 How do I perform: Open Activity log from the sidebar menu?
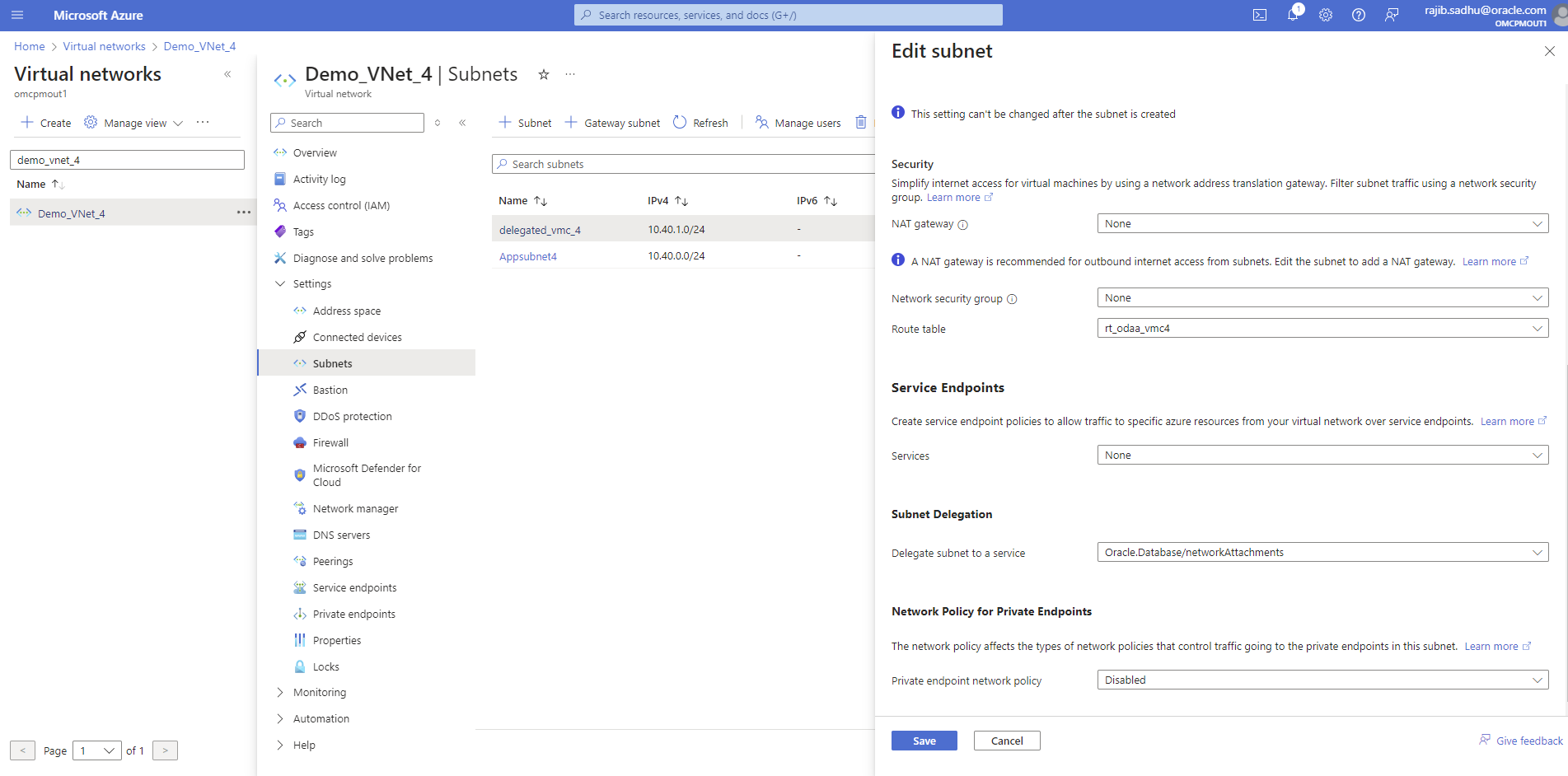pyautogui.click(x=320, y=178)
